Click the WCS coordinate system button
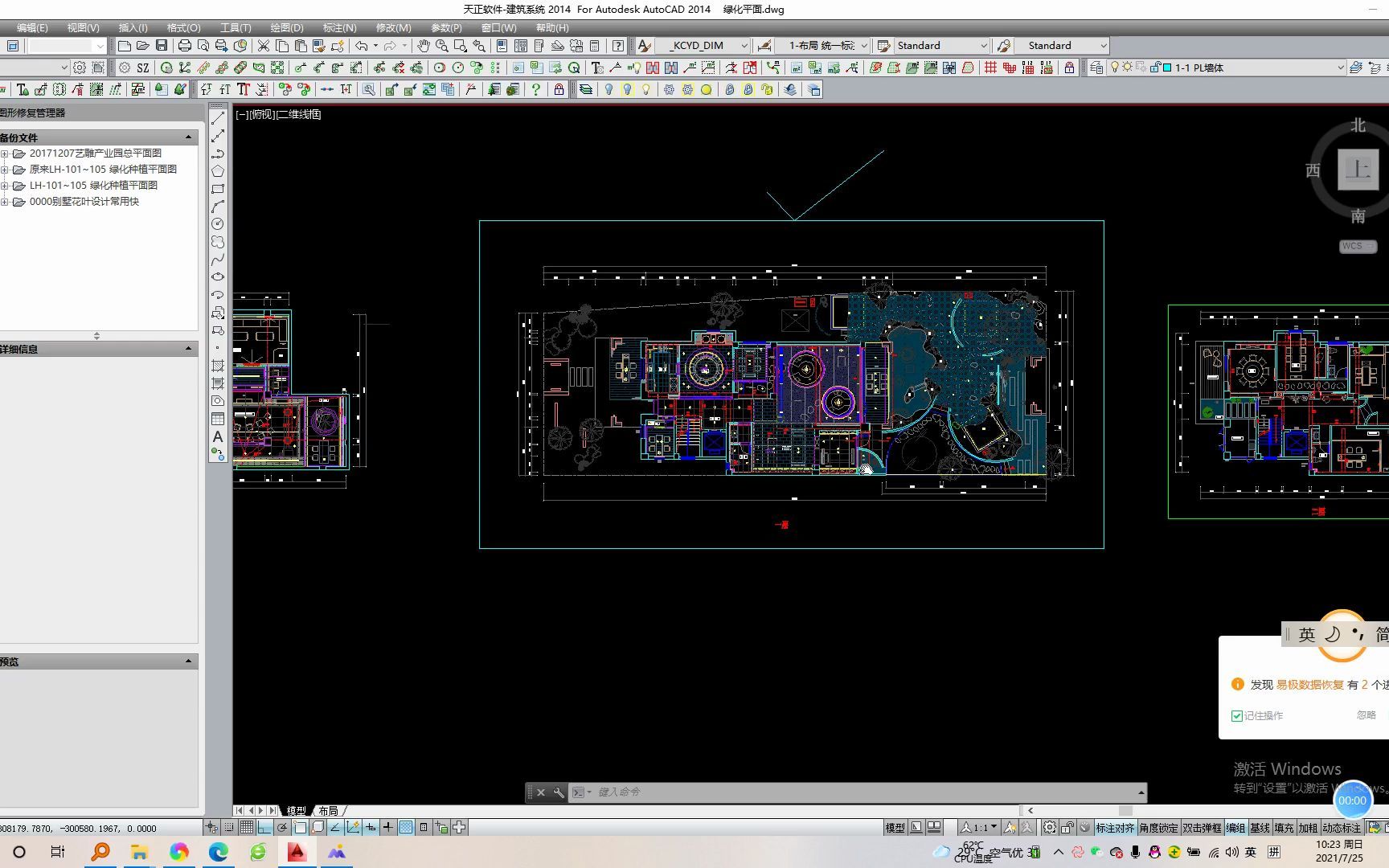 (x=1358, y=247)
